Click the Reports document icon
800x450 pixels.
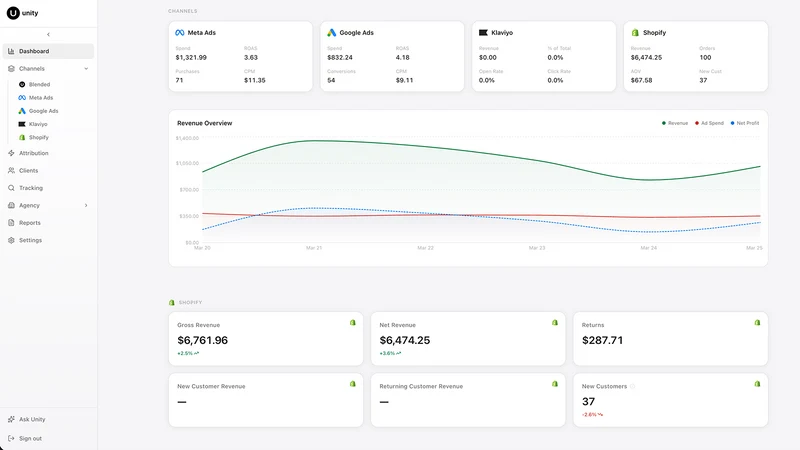pos(11,222)
